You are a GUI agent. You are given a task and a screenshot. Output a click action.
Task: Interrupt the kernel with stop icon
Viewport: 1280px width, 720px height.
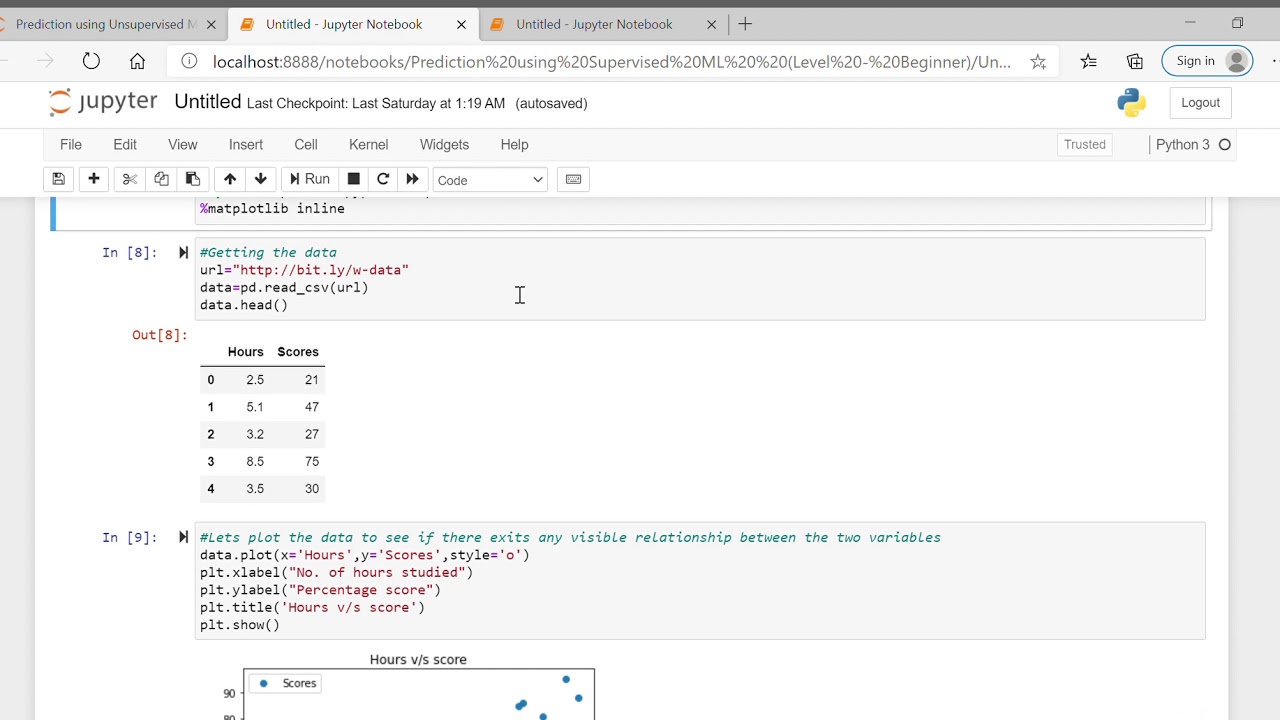tap(353, 179)
